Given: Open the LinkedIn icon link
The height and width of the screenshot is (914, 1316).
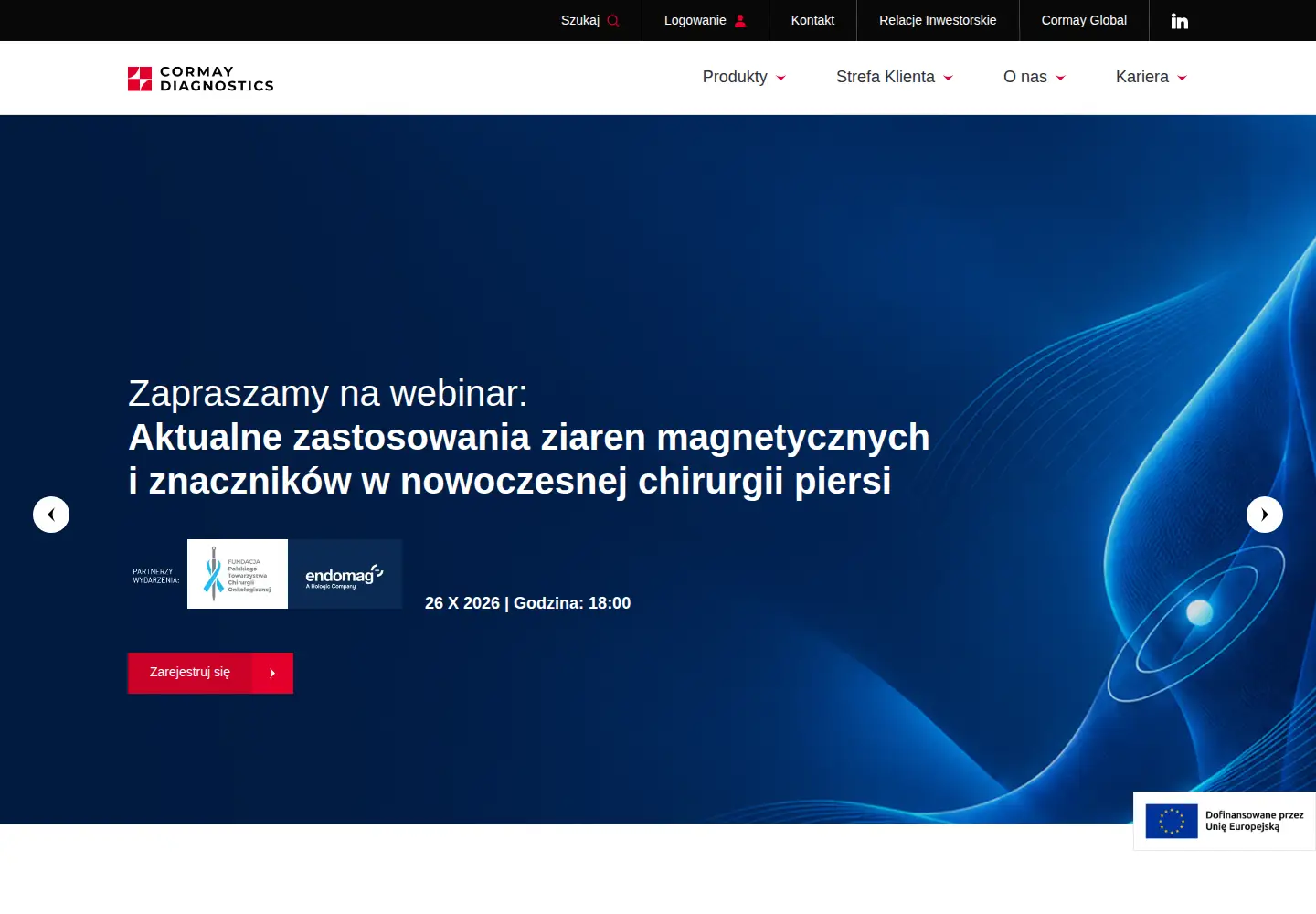Looking at the screenshot, I should click(1180, 21).
